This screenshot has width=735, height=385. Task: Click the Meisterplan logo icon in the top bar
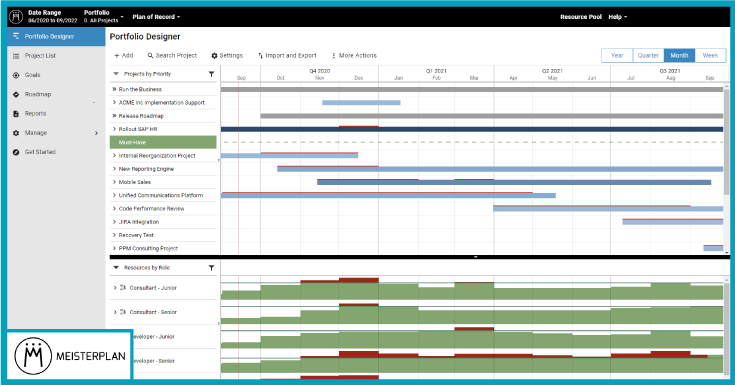click(x=16, y=17)
